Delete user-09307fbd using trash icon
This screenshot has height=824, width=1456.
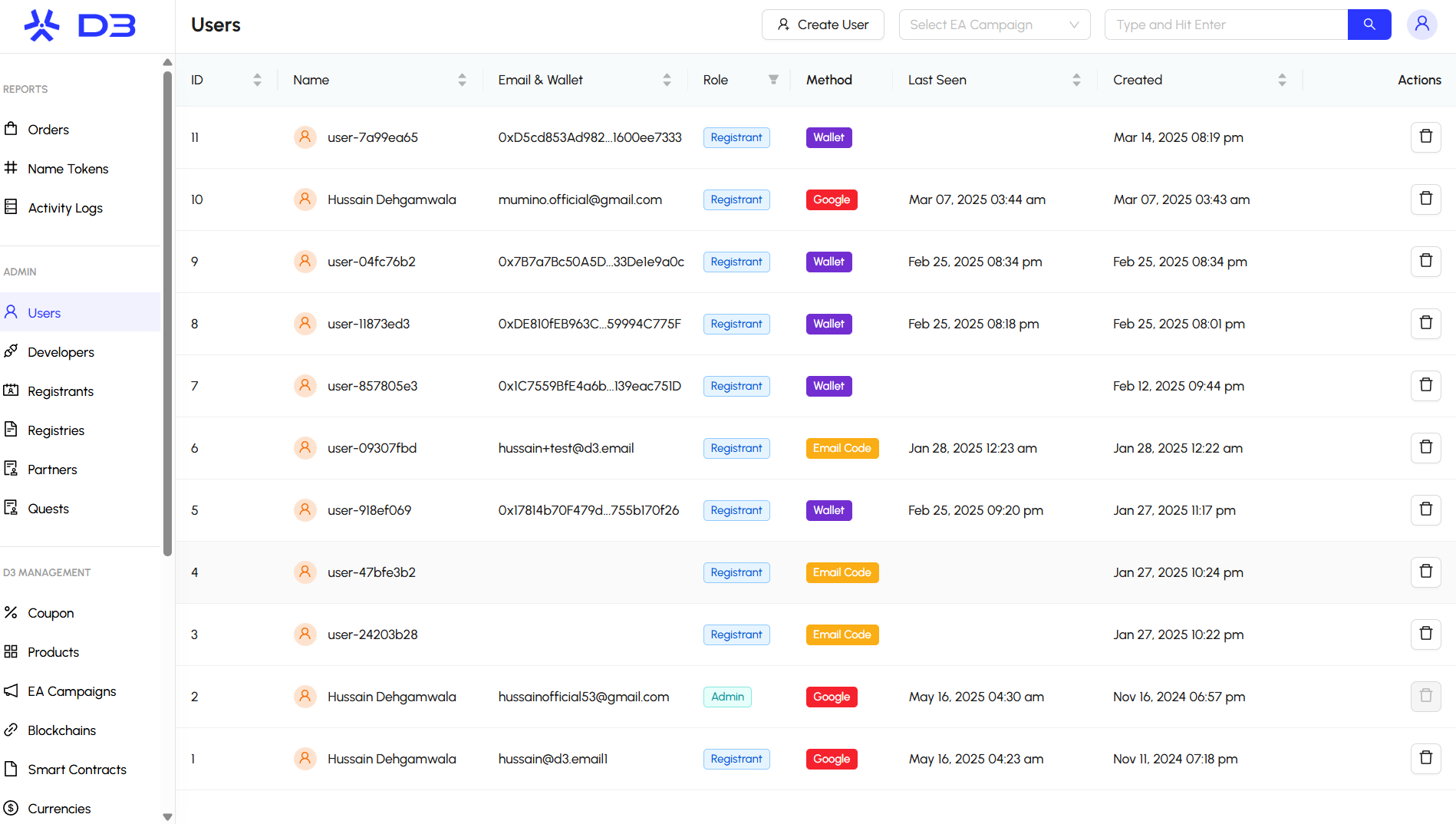click(x=1426, y=447)
